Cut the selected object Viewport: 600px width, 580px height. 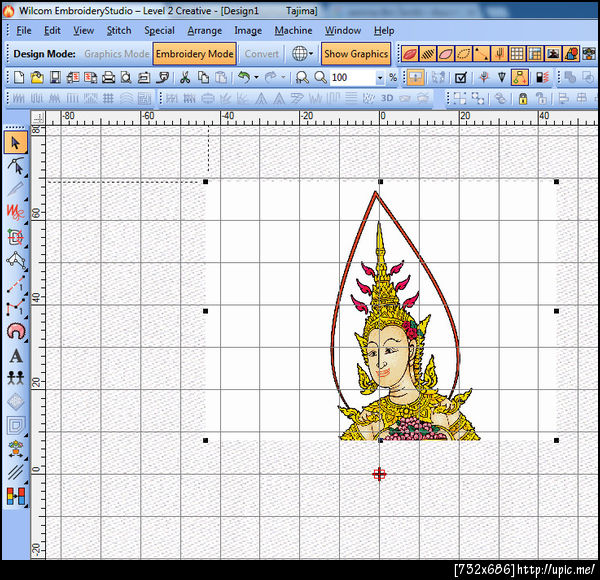click(x=185, y=78)
